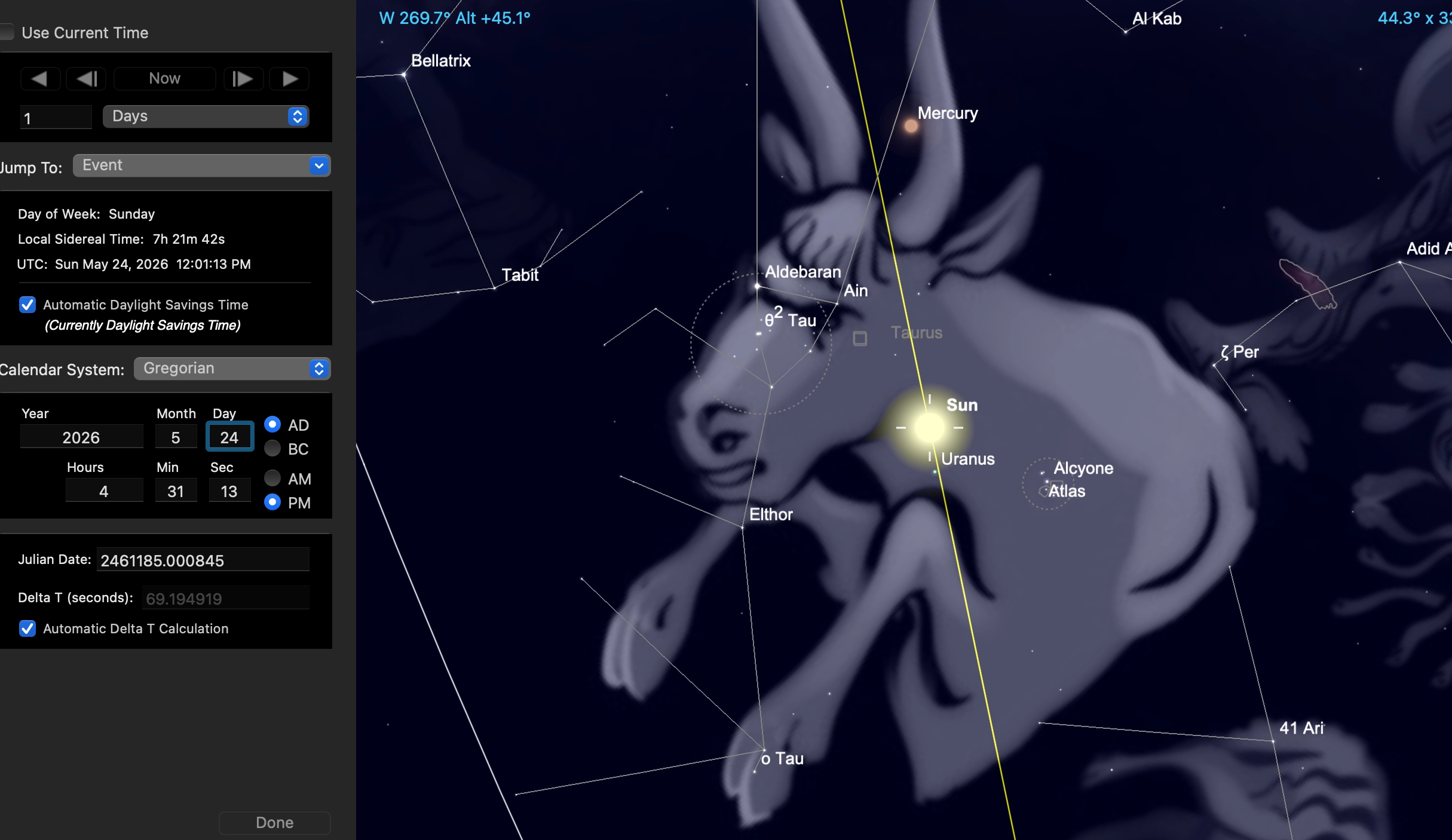Click the run time forward arrow
The height and width of the screenshot is (840, 1452).
tap(290, 79)
